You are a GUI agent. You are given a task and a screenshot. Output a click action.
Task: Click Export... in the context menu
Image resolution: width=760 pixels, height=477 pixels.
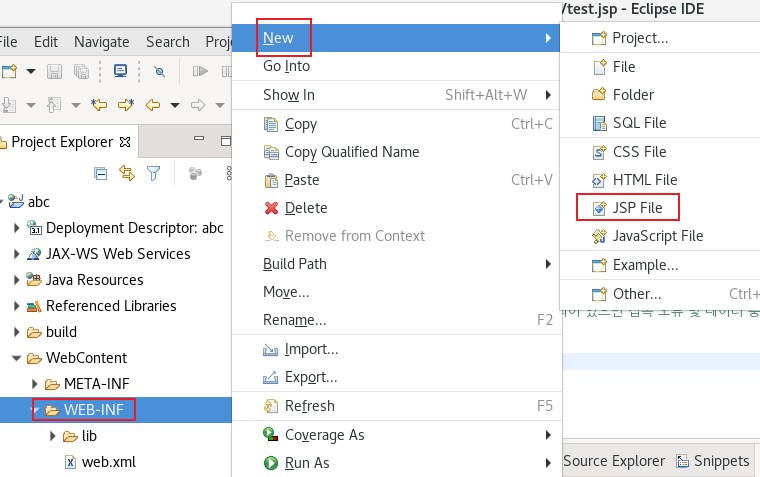(x=396, y=377)
